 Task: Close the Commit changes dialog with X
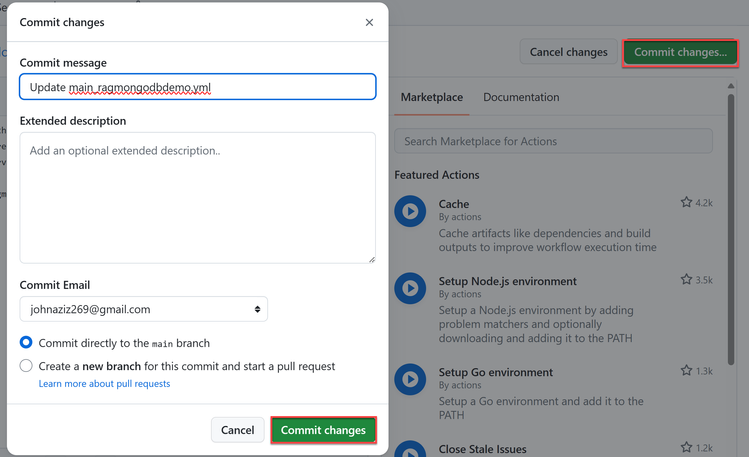(x=369, y=22)
